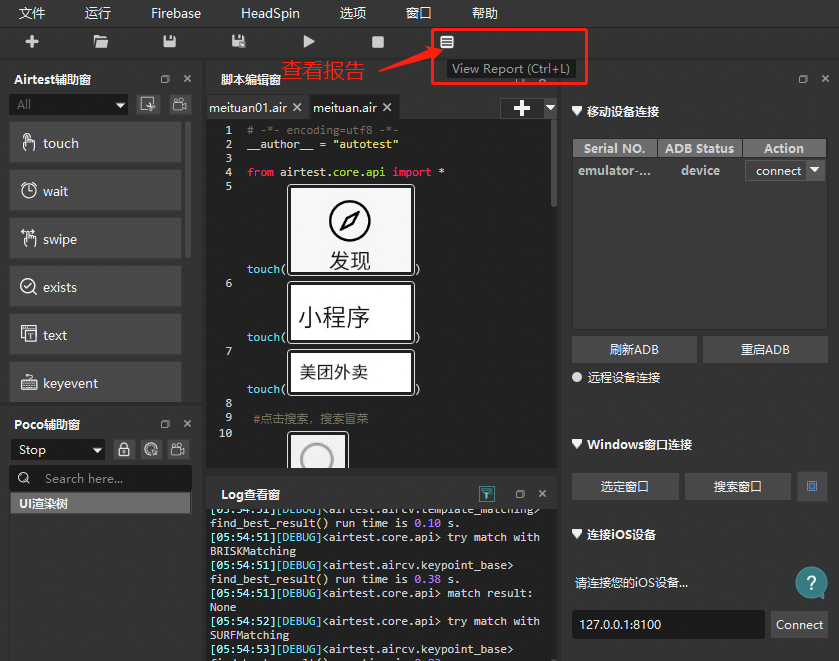The image size is (839, 661).
Task: Select the keyevent action
Action: [x=95, y=382]
